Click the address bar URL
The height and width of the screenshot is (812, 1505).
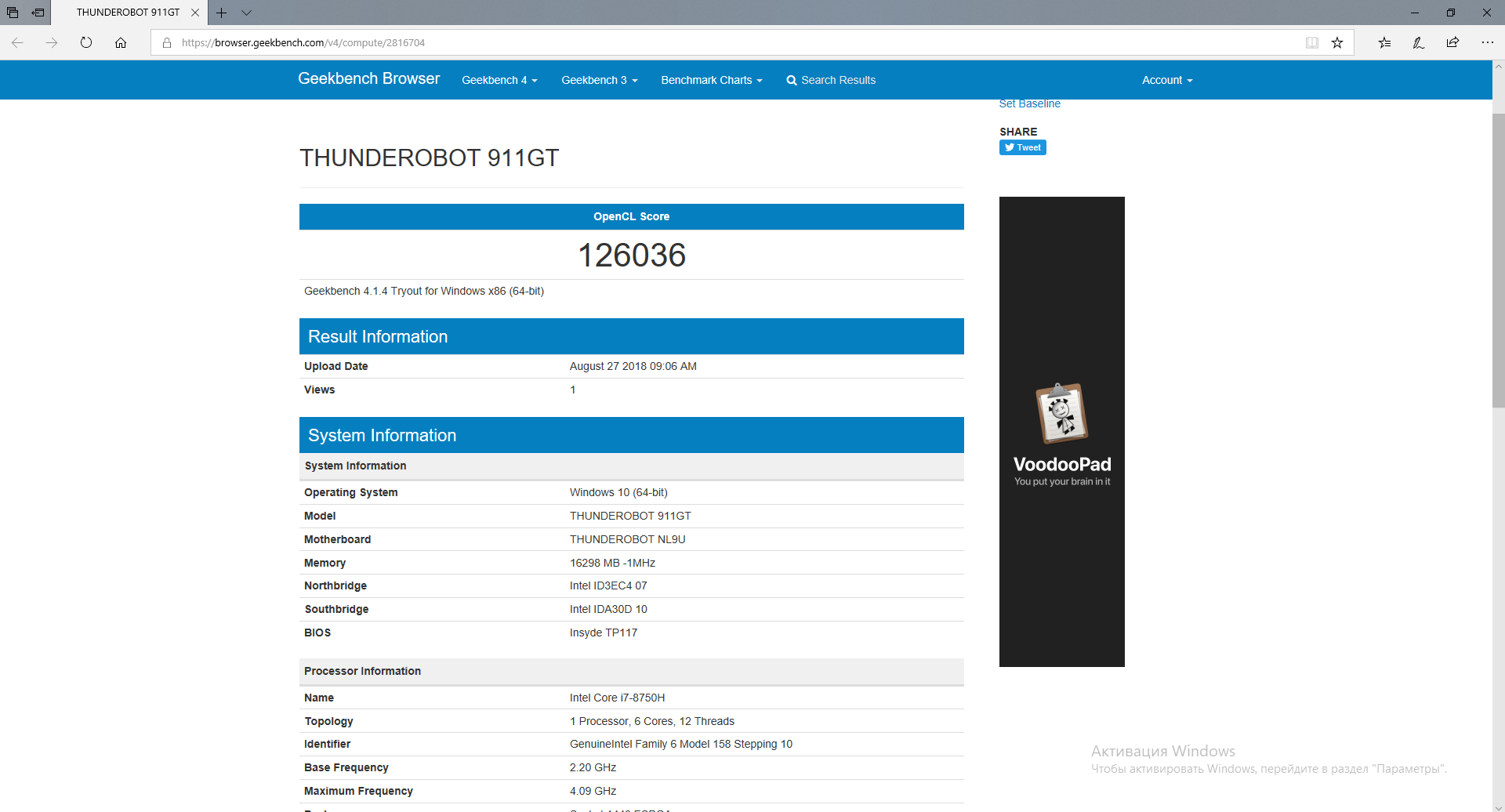coord(303,43)
